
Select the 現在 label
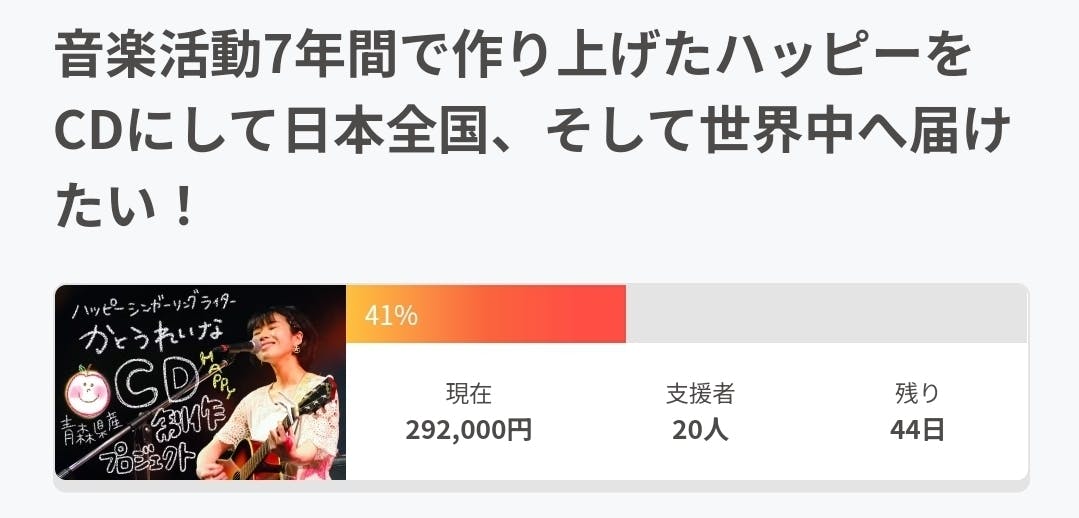pyautogui.click(x=468, y=394)
